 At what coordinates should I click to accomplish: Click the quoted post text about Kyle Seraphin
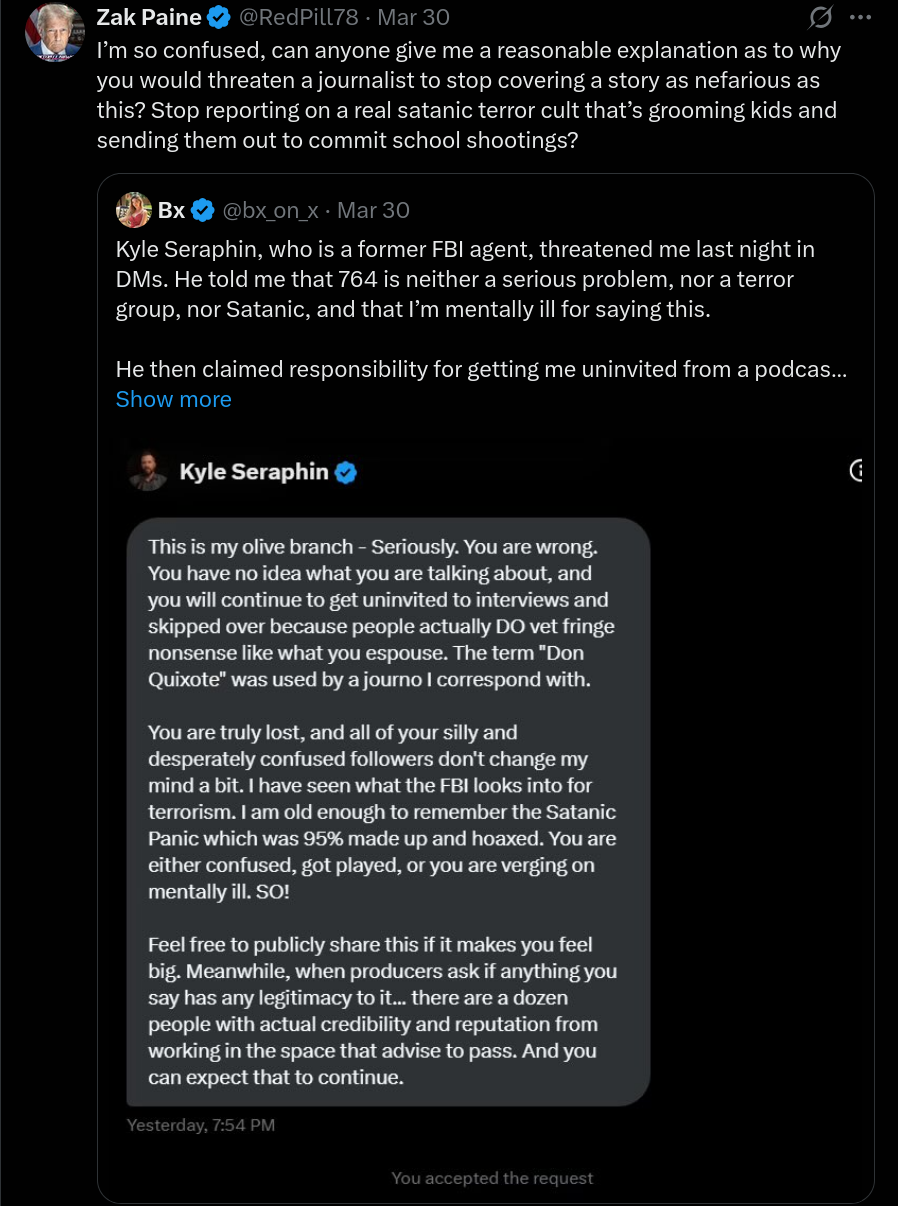(x=482, y=309)
